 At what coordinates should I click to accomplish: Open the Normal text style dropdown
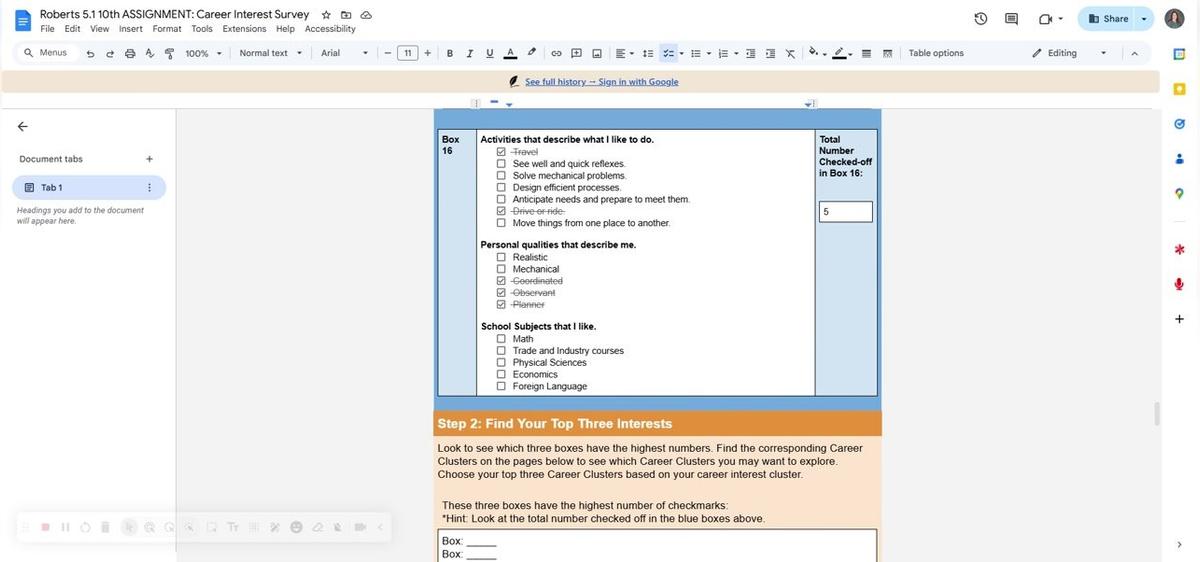pos(271,53)
